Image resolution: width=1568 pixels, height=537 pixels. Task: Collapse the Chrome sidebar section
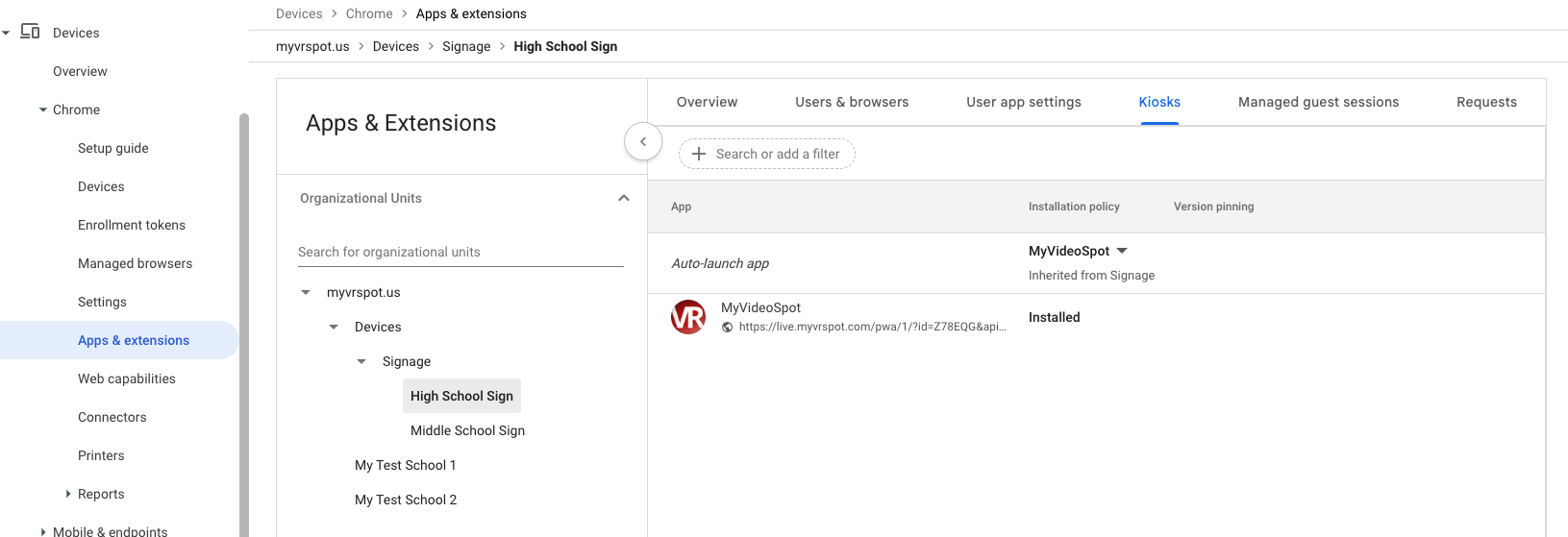pyautogui.click(x=43, y=110)
